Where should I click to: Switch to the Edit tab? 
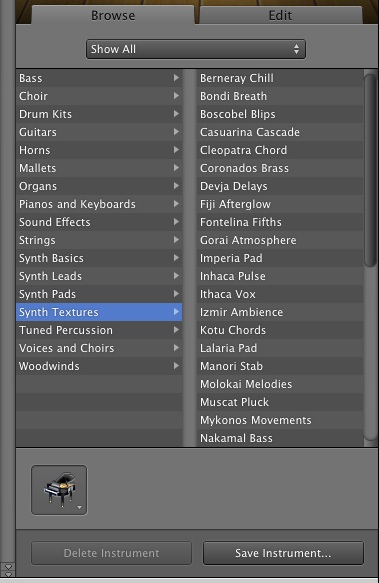[x=280, y=15]
